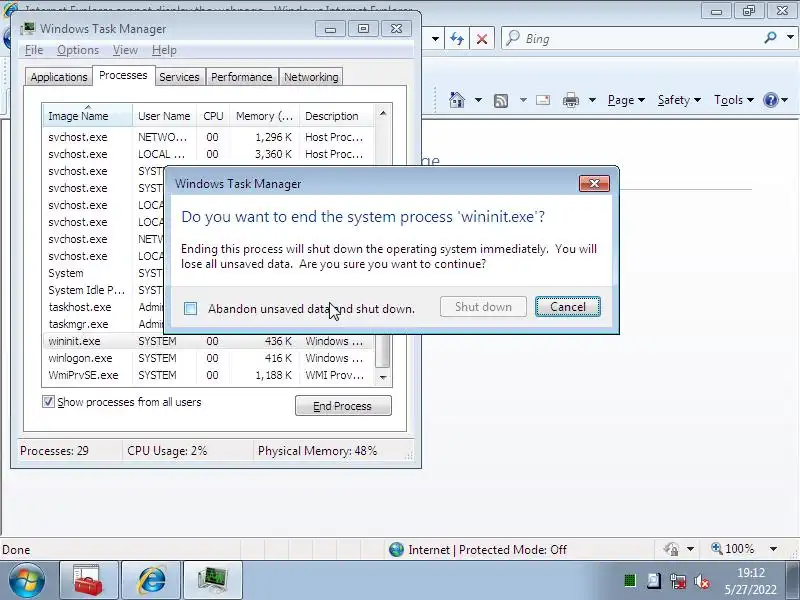This screenshot has width=800, height=600.
Task: Click the network tray icon with red X
Action: pos(678,581)
